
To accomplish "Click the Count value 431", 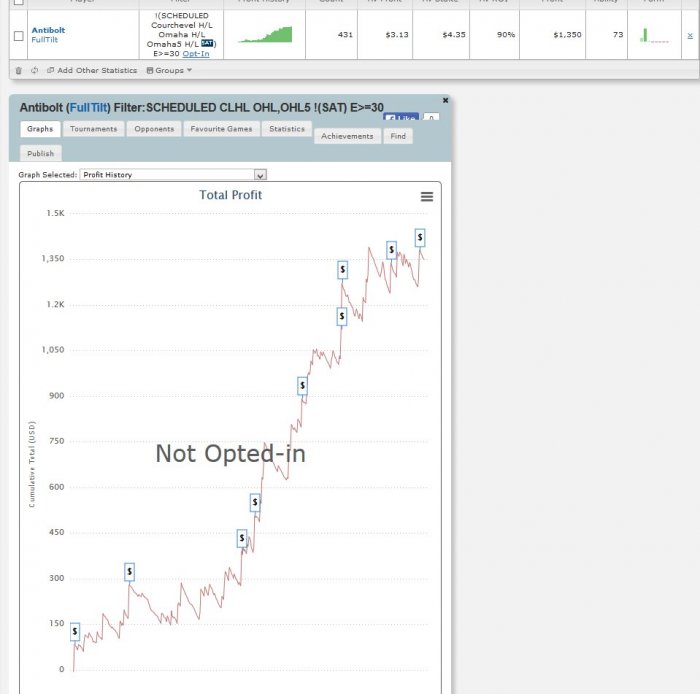I will point(345,35).
